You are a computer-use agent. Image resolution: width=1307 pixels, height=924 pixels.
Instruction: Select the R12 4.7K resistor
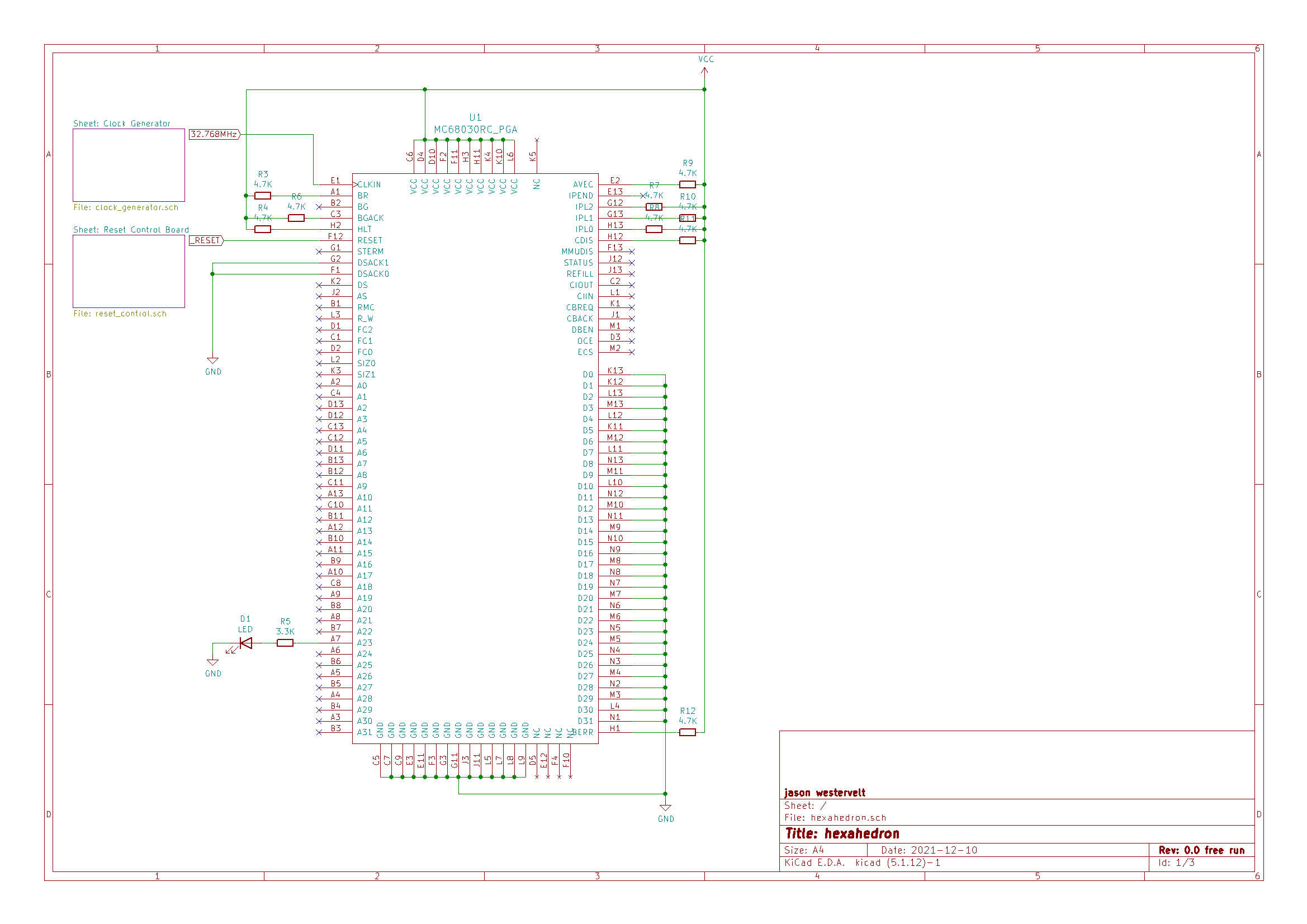(687, 732)
